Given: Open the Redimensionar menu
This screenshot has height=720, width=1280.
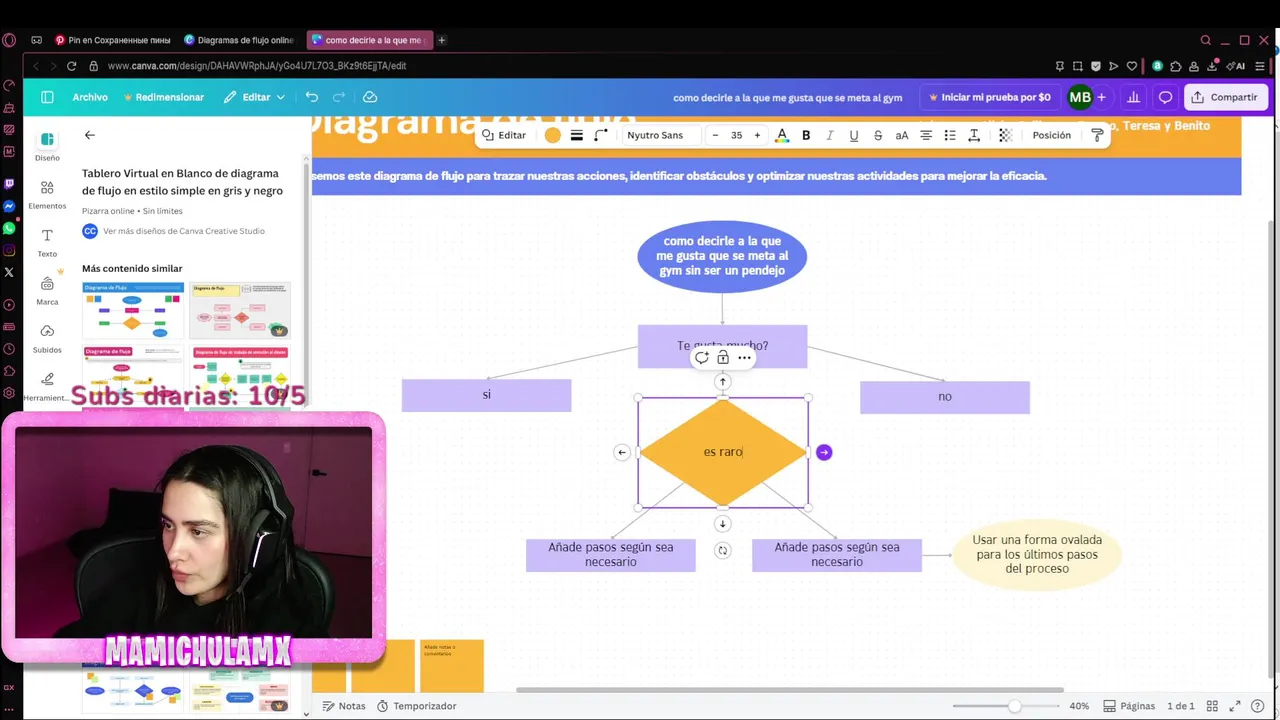Looking at the screenshot, I should tap(163, 97).
